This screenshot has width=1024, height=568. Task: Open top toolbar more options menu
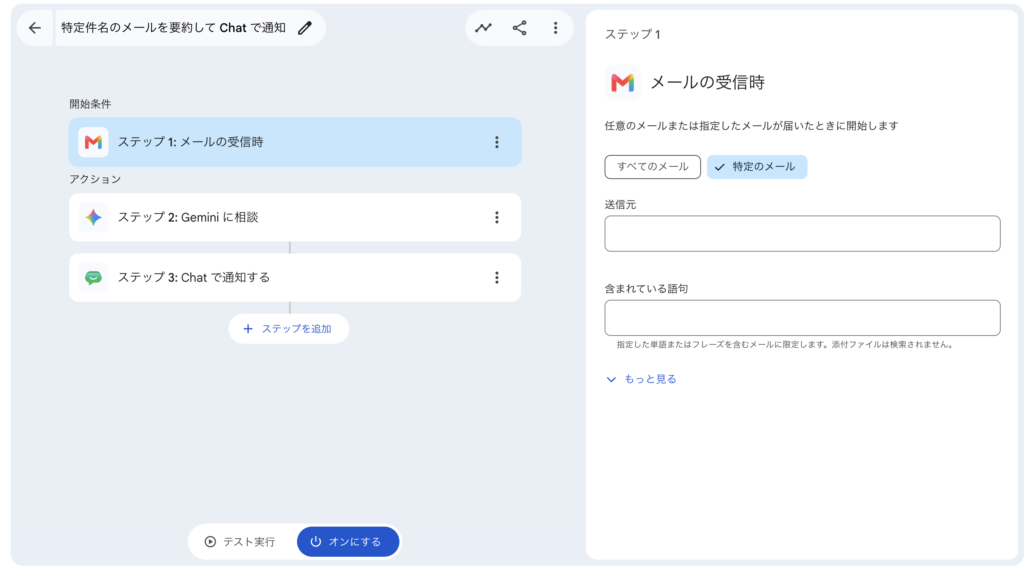point(556,27)
